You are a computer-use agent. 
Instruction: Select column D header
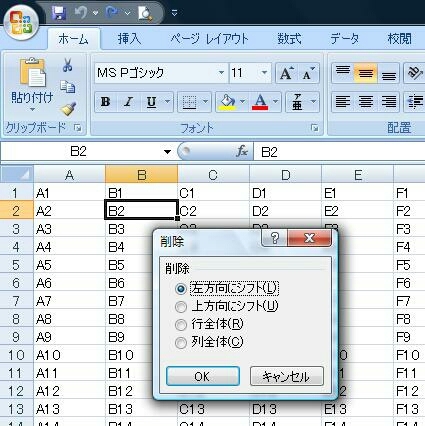(x=285, y=174)
